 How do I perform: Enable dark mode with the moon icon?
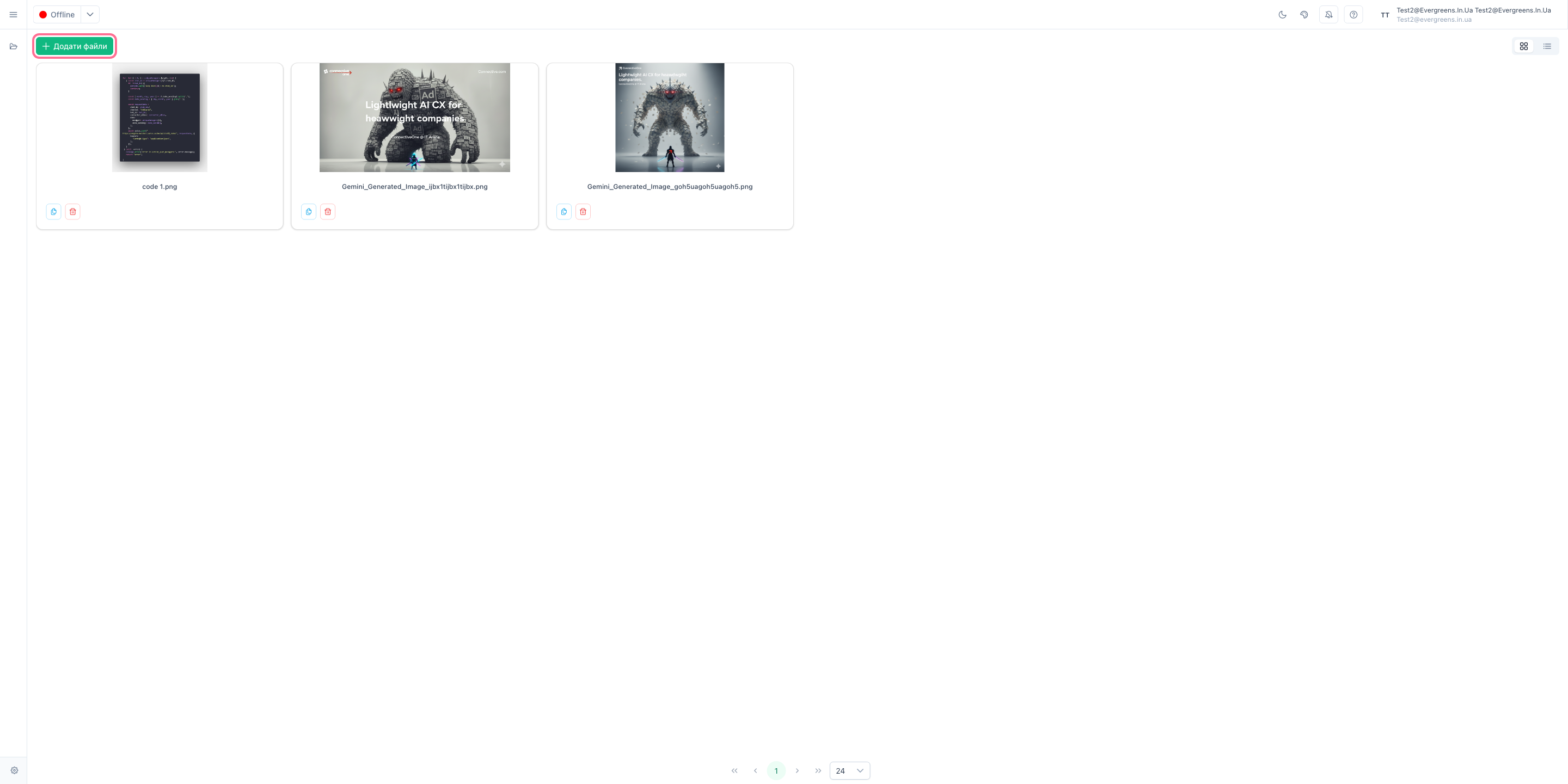click(1283, 14)
